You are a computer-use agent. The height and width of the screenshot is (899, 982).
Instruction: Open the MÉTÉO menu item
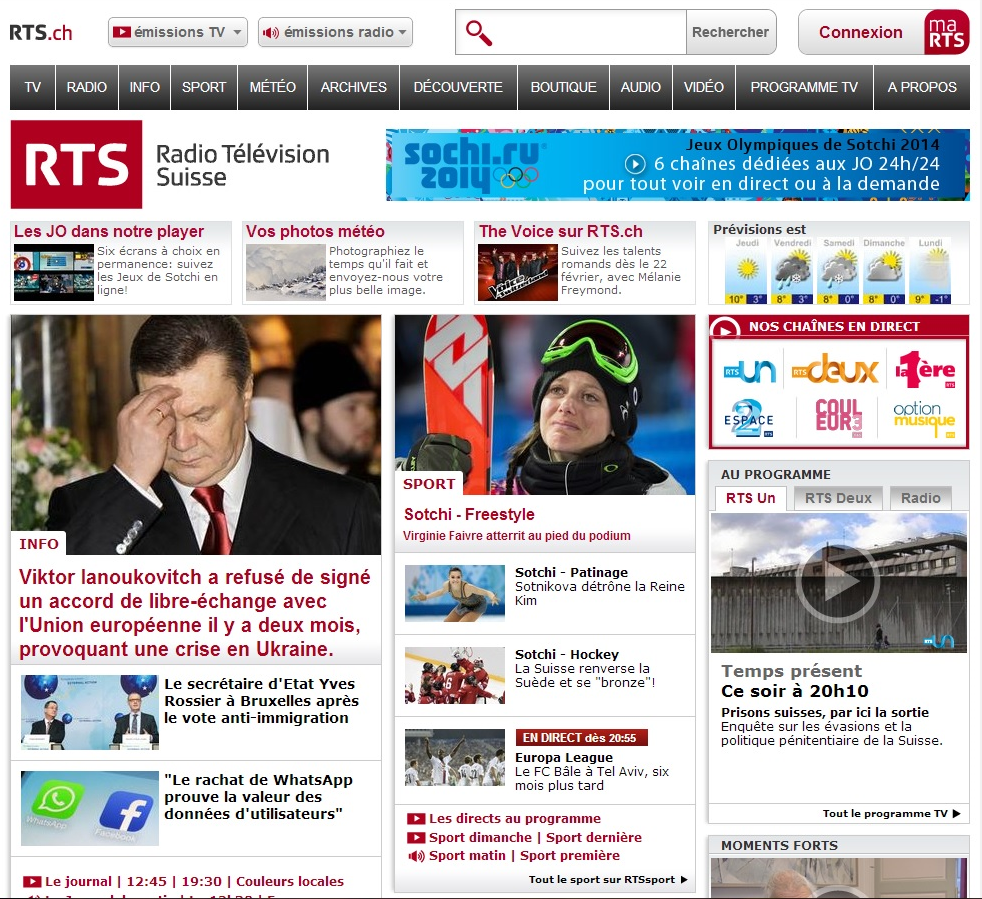(272, 87)
